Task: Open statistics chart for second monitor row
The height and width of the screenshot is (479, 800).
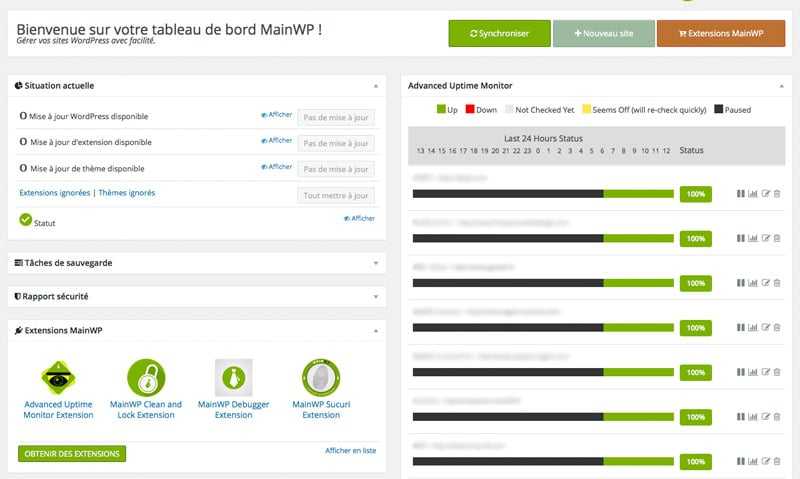Action: [x=753, y=238]
